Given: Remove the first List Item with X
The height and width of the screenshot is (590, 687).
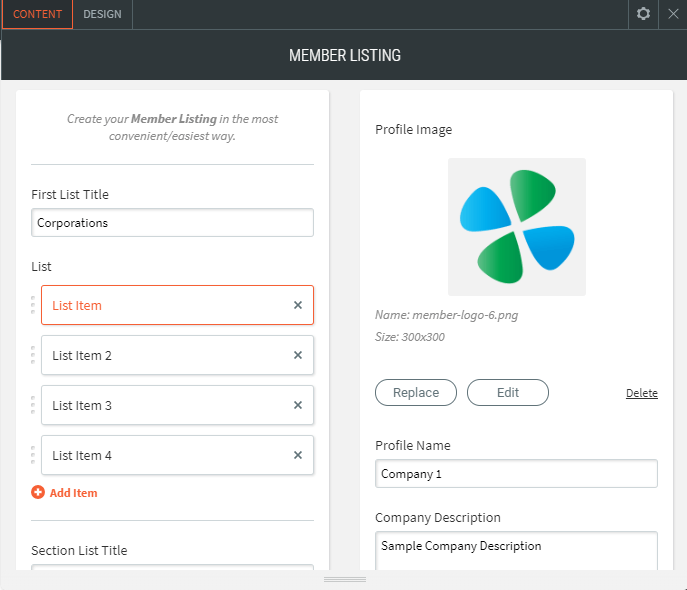Looking at the screenshot, I should point(297,305).
